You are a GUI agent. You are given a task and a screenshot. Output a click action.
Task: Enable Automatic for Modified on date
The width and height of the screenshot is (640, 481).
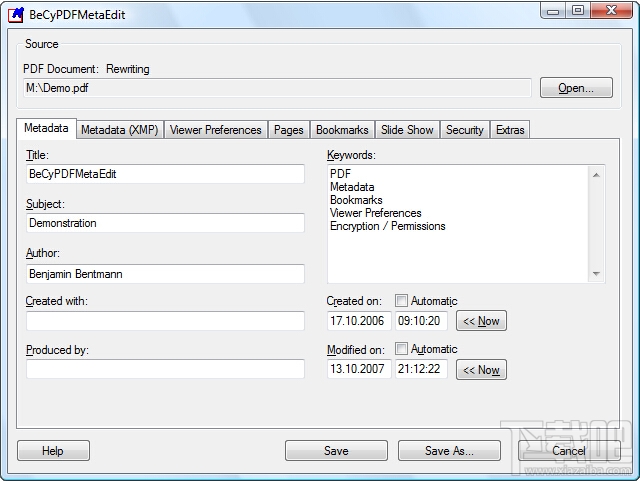pos(401,349)
